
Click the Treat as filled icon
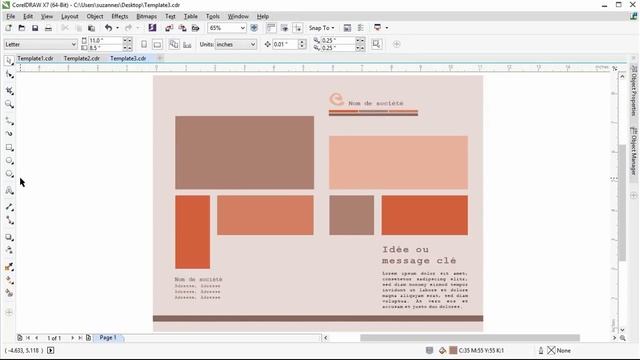[376, 44]
